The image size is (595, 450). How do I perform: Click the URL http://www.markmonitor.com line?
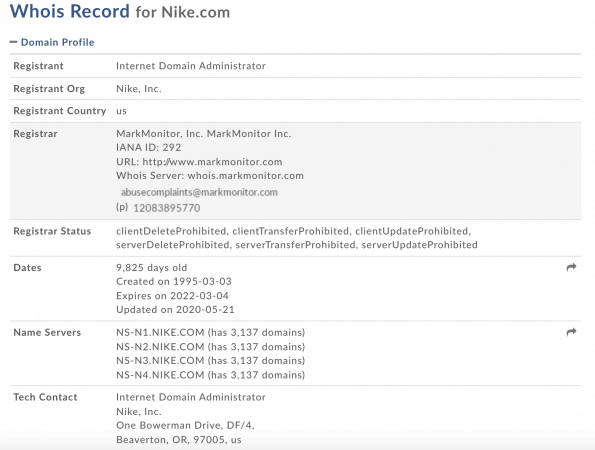[199, 162]
